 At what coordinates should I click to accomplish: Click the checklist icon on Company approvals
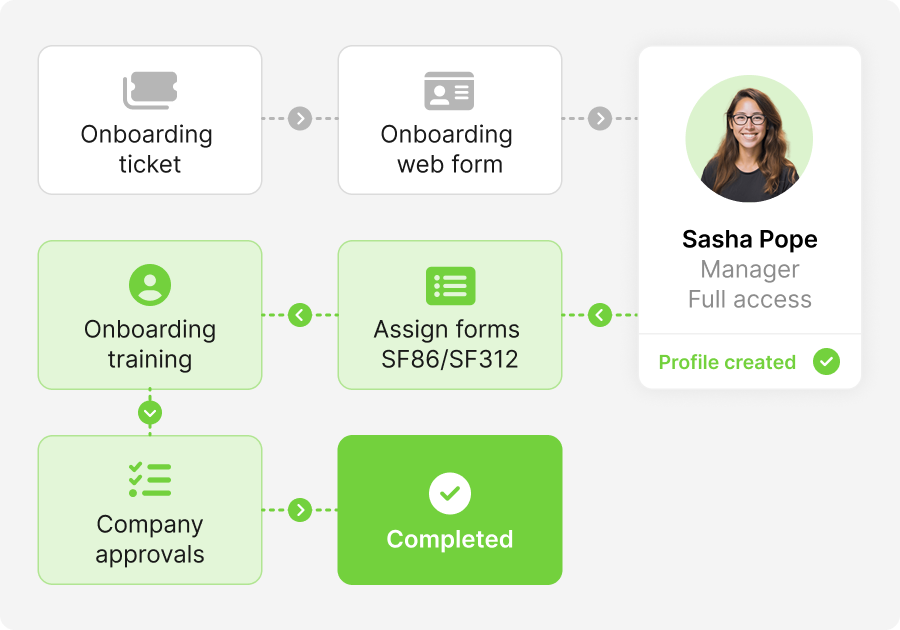pyautogui.click(x=150, y=480)
